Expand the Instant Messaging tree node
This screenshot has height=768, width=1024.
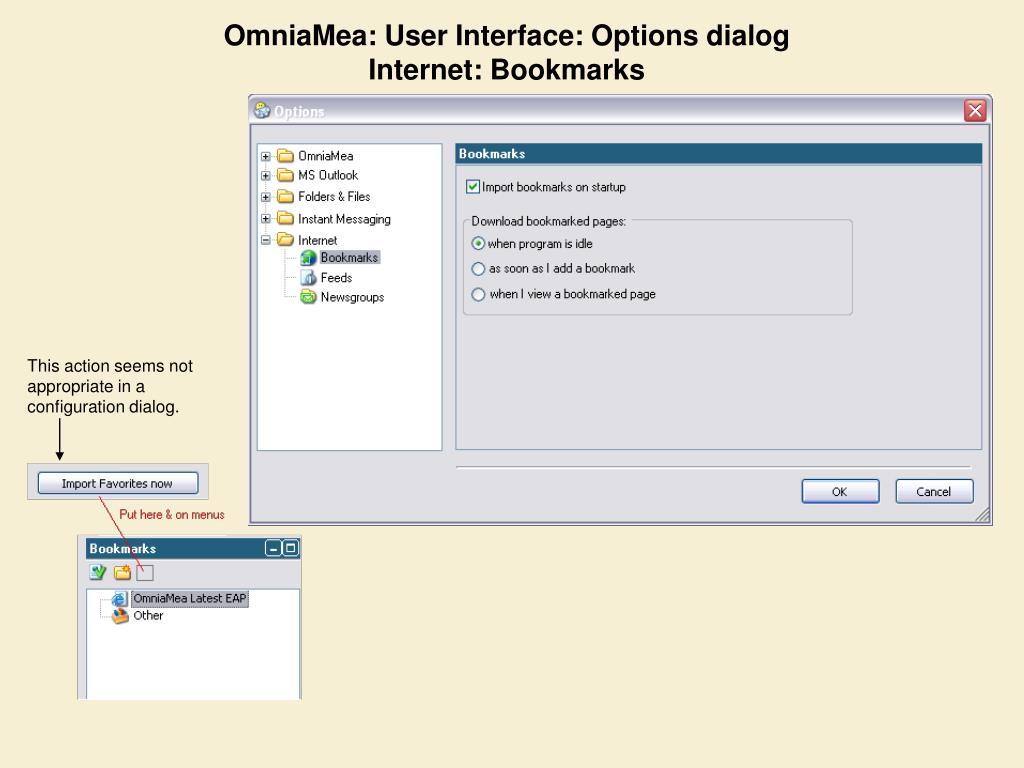coord(266,219)
